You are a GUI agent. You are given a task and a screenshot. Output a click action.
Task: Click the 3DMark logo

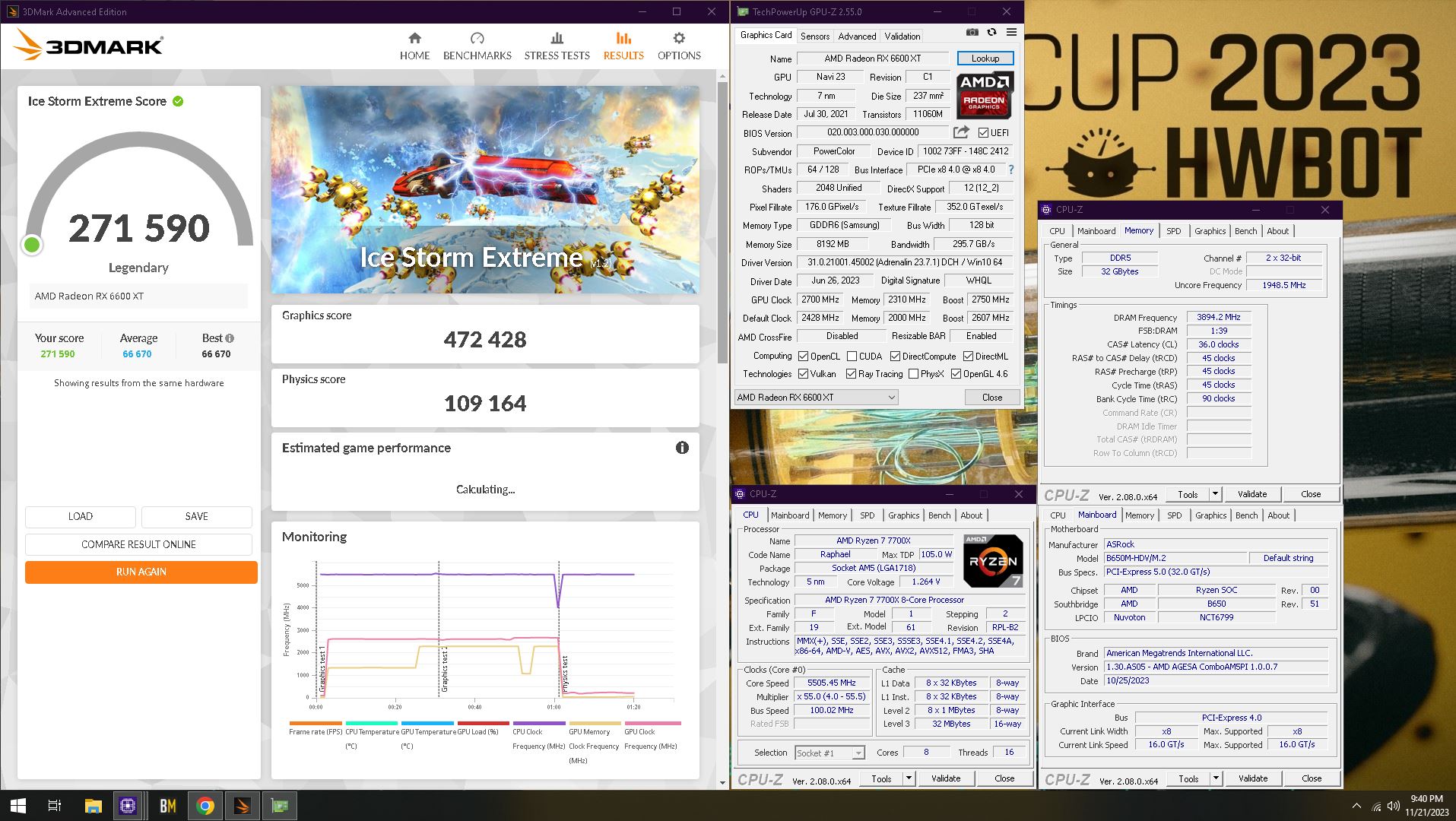88,46
